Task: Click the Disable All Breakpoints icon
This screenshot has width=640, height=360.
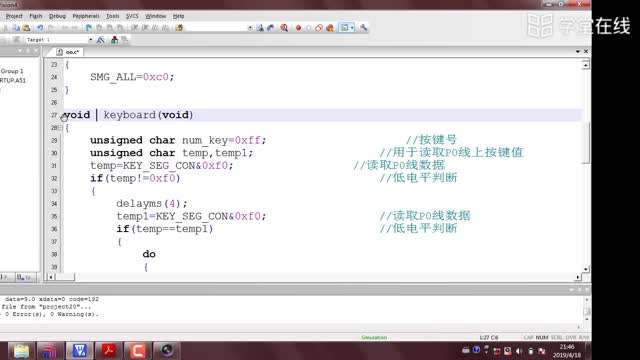Action: pyautogui.click(x=319, y=28)
